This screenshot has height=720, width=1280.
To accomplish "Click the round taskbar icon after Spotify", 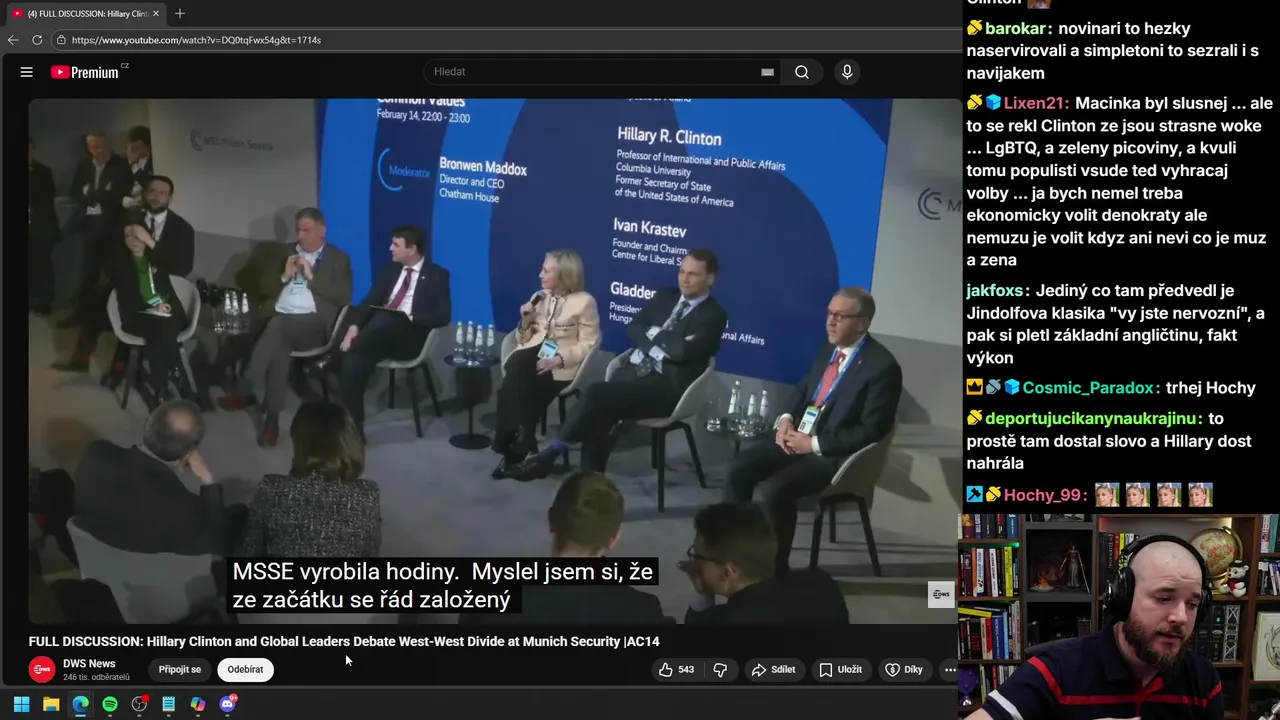I will 139,704.
